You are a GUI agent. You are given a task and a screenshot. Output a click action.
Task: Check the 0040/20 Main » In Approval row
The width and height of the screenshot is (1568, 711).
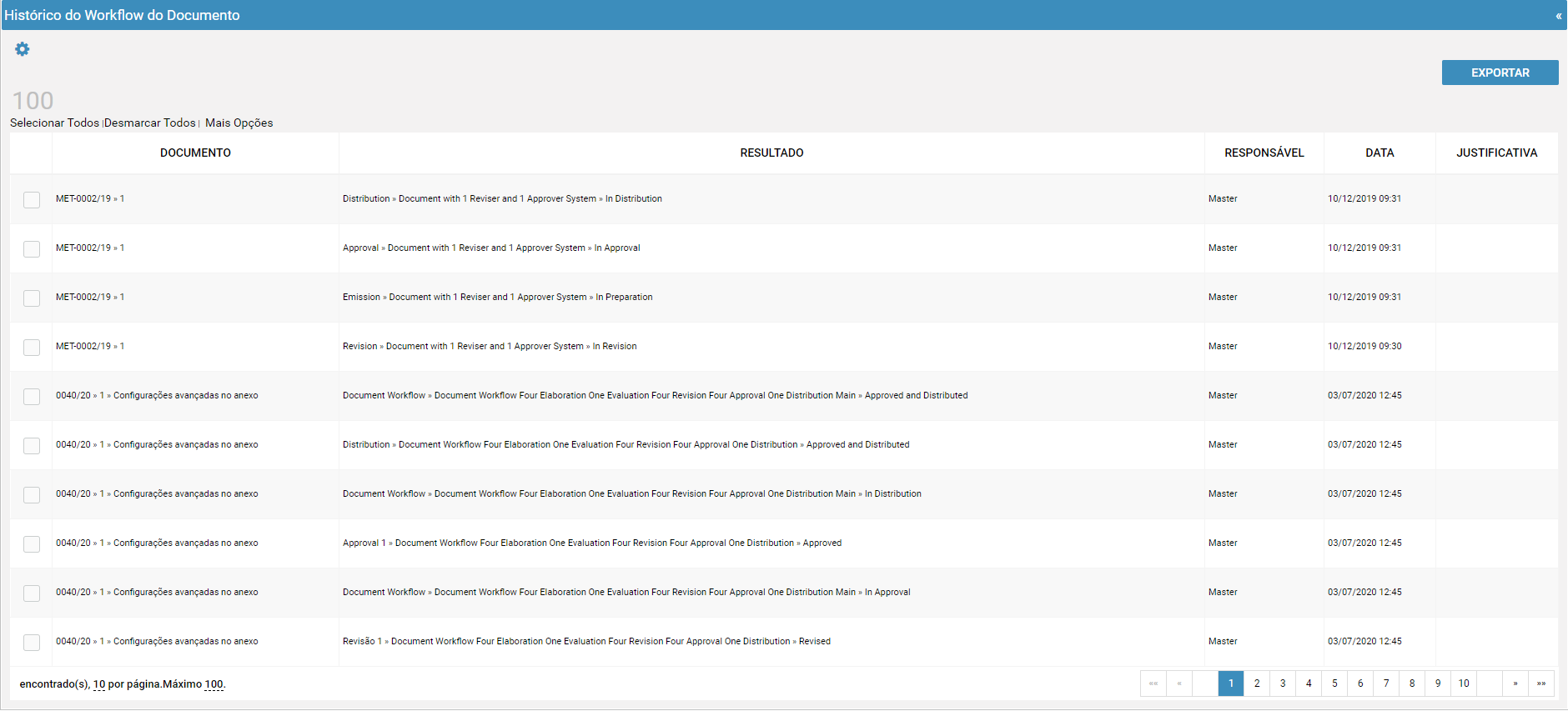(32, 593)
